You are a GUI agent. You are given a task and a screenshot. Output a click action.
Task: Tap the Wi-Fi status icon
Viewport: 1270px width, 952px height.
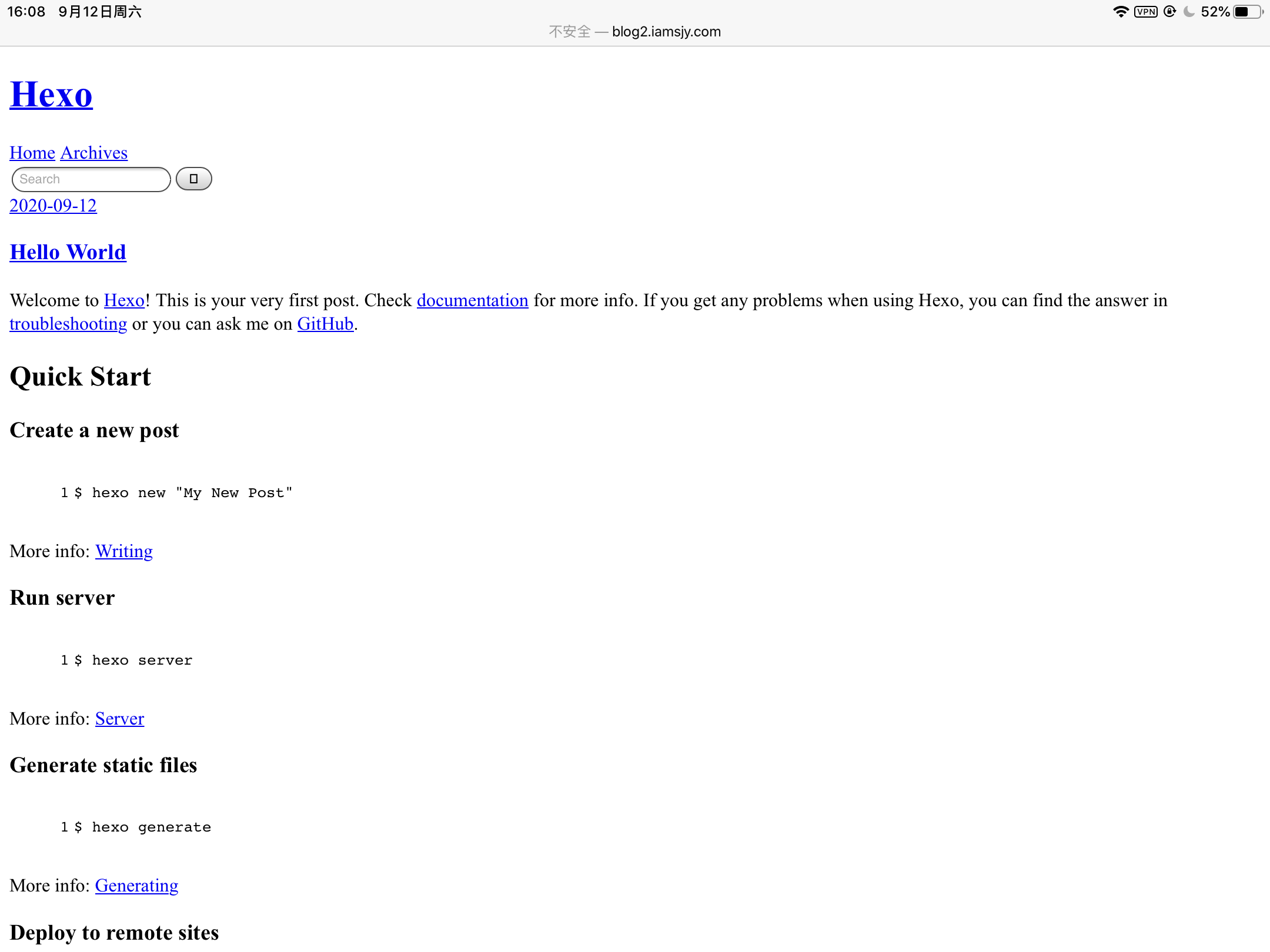1121,12
